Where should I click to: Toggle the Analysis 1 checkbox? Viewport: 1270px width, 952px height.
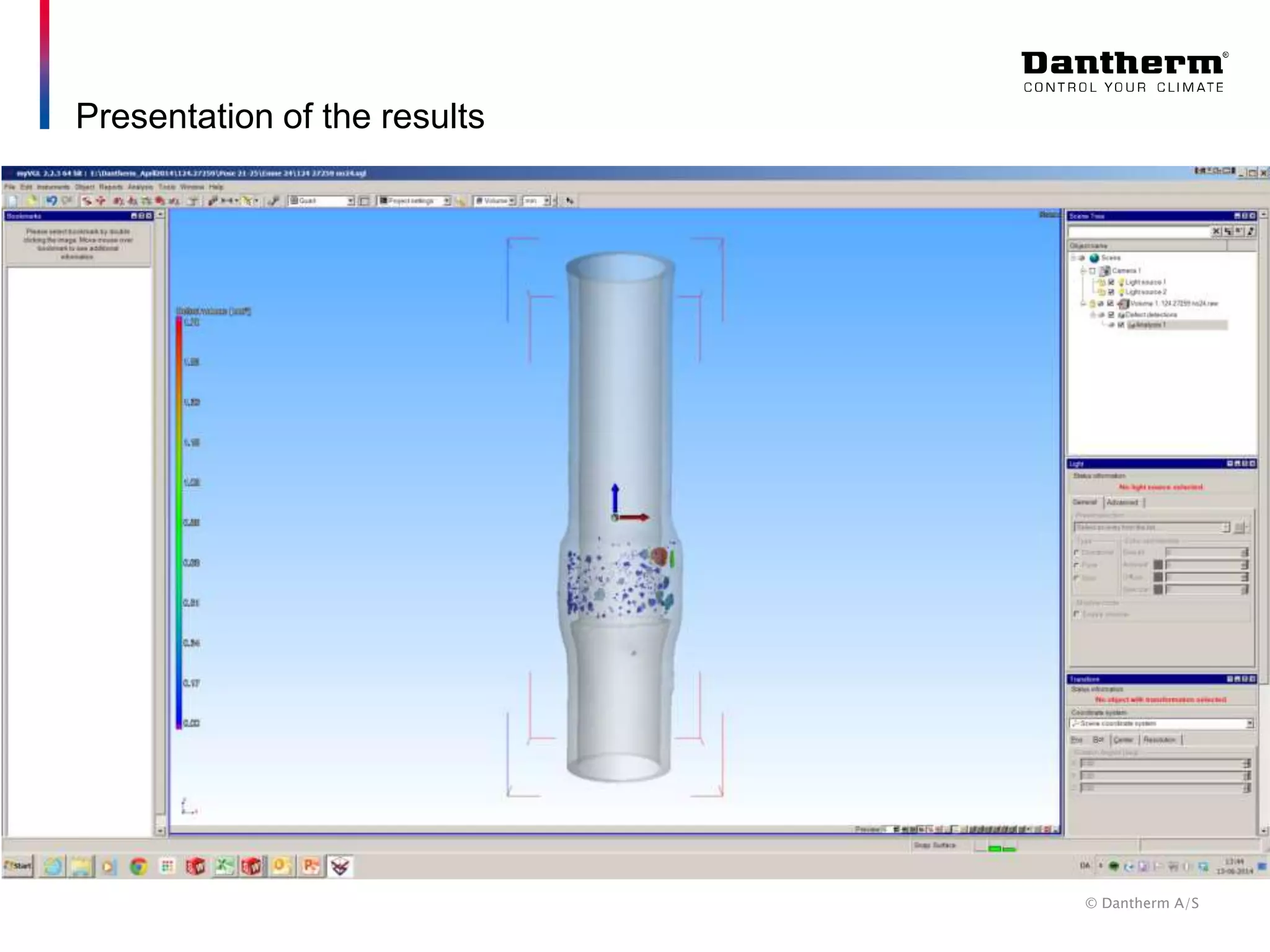click(x=1121, y=325)
